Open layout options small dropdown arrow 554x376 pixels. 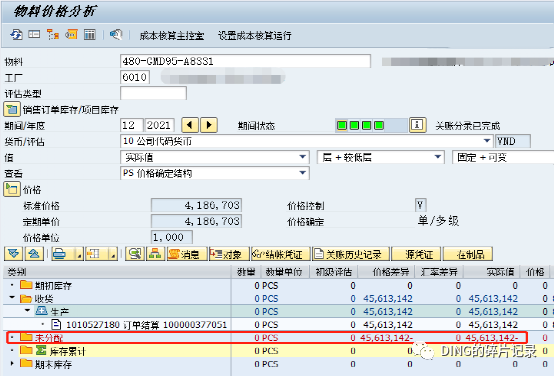[113, 254]
